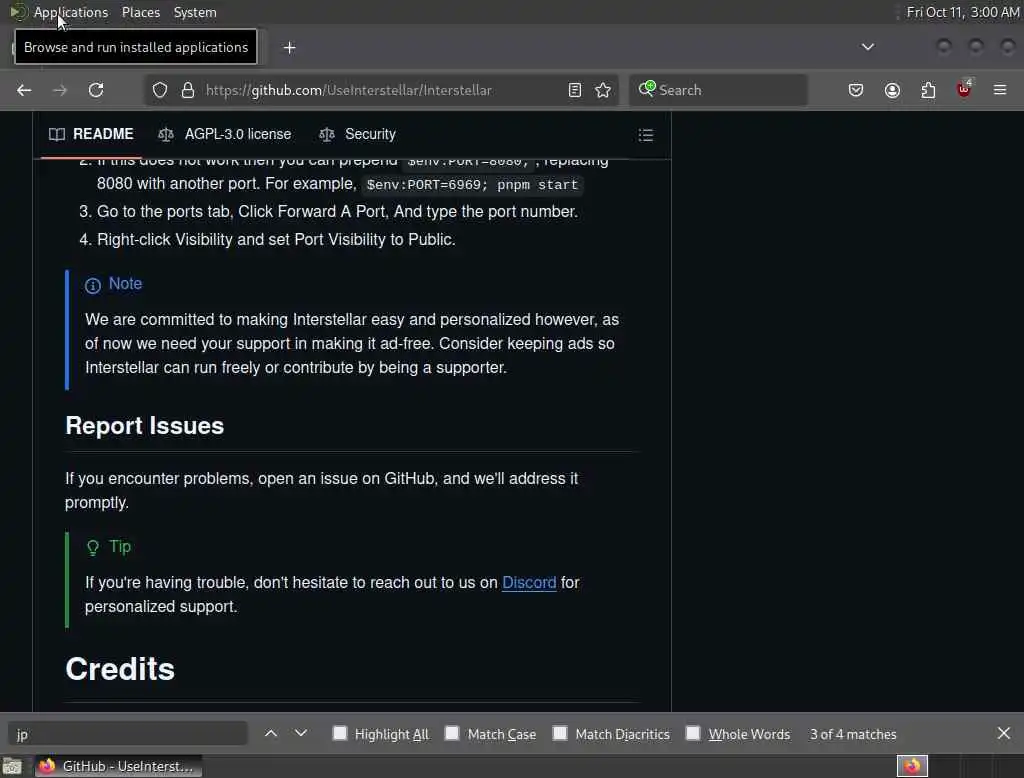Find next match with down arrow
The width and height of the screenshot is (1024, 778).
(300, 734)
